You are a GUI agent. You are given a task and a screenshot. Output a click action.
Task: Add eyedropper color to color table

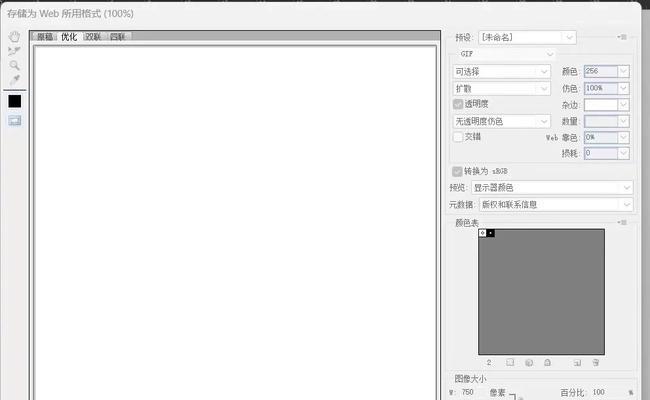tap(577, 363)
